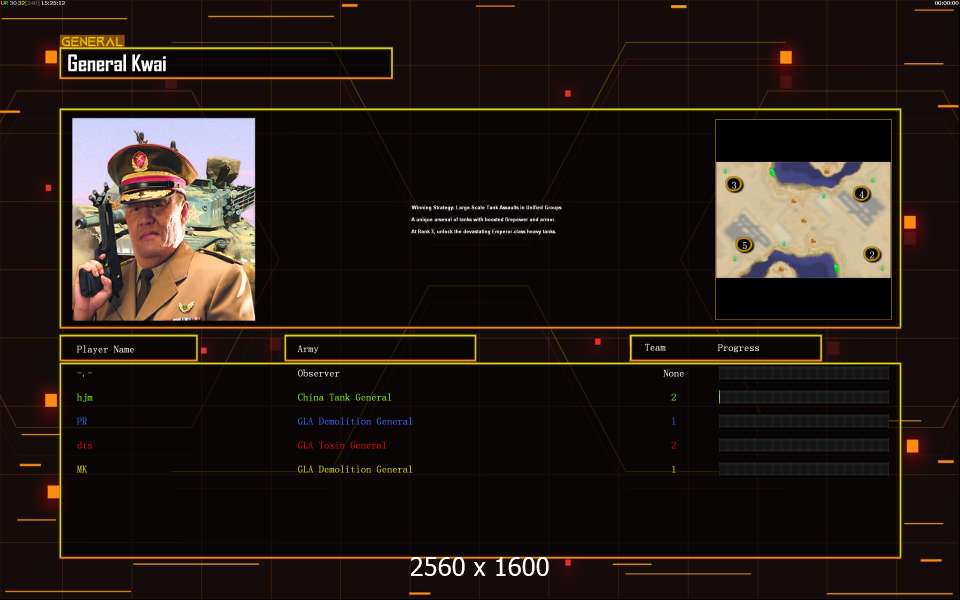Click the Observer's loading progress bar
The width and height of the screenshot is (960, 600).
click(803, 373)
